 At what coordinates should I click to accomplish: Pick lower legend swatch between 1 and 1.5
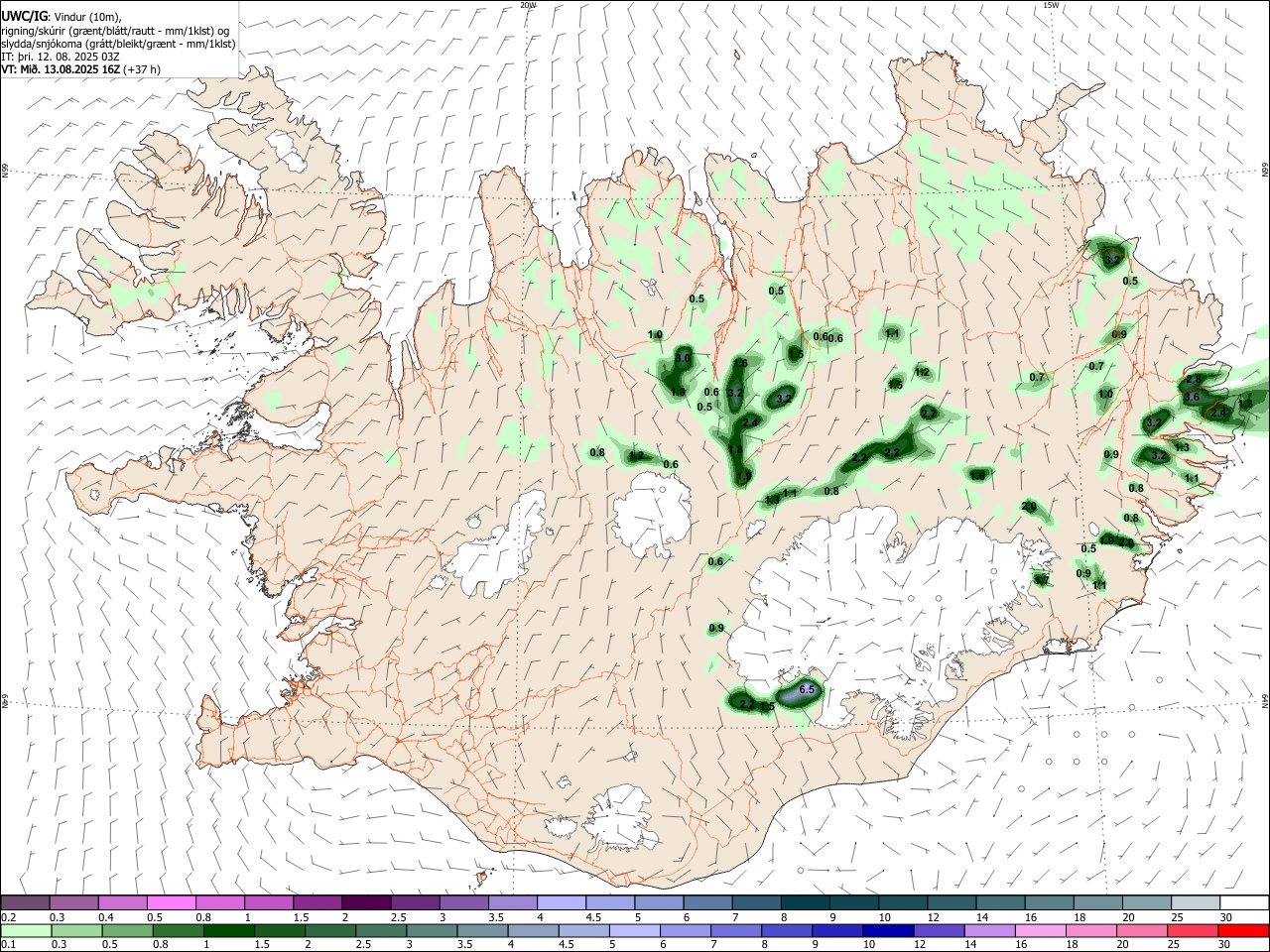pos(228,931)
